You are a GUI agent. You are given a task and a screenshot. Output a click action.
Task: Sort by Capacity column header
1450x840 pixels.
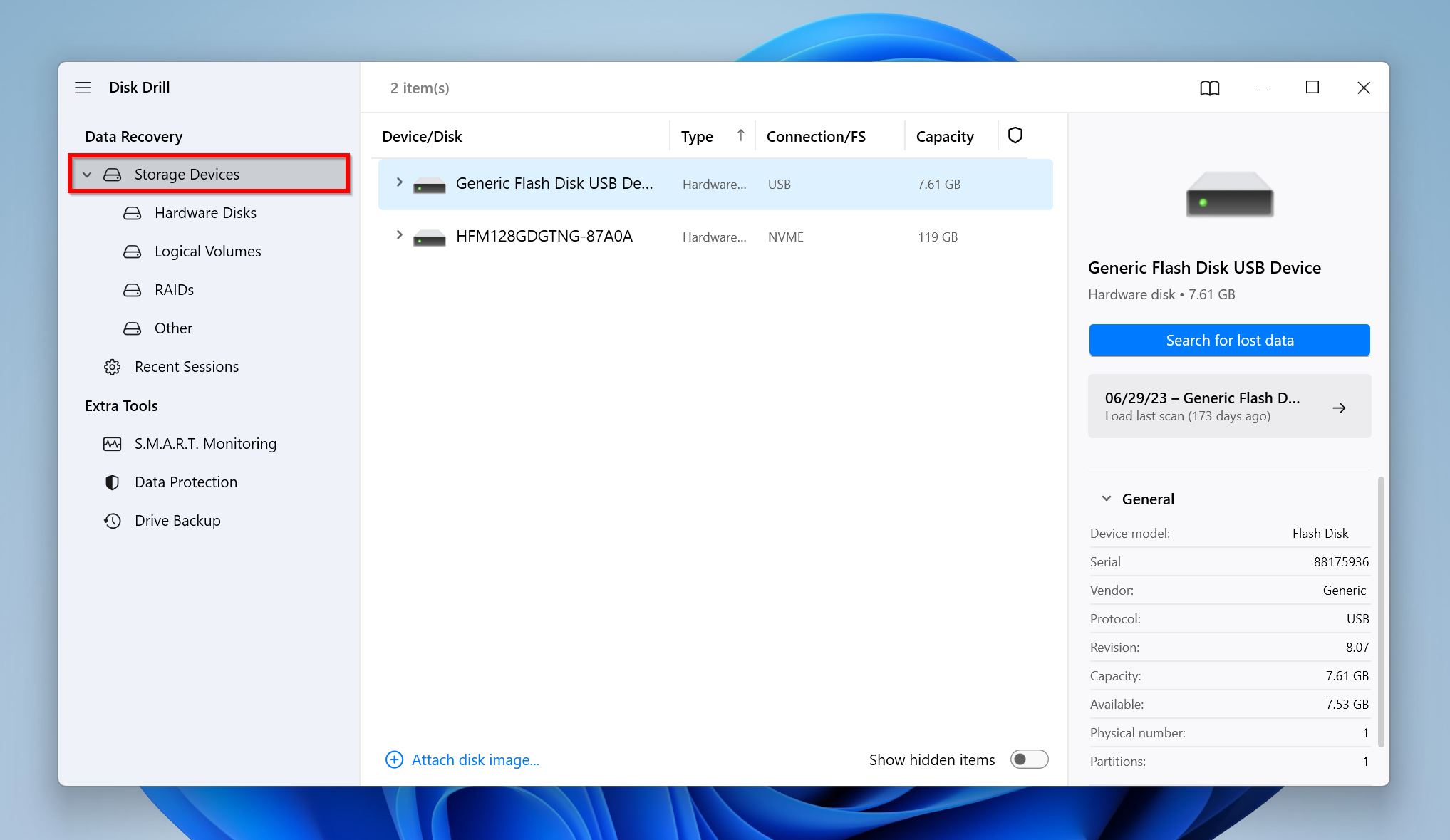click(x=945, y=136)
